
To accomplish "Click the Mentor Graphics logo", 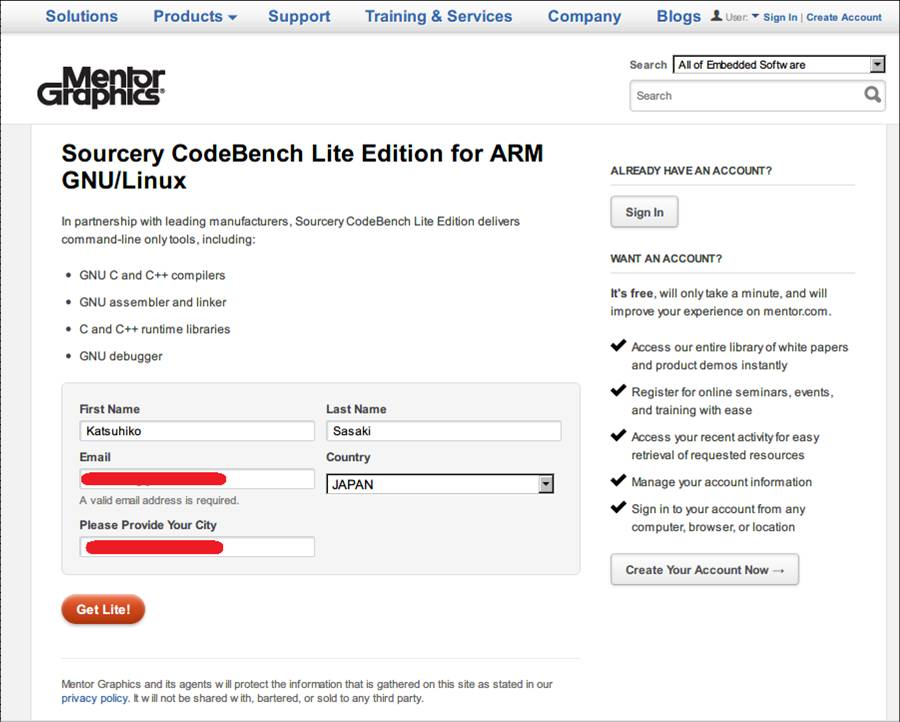I will (101, 87).
